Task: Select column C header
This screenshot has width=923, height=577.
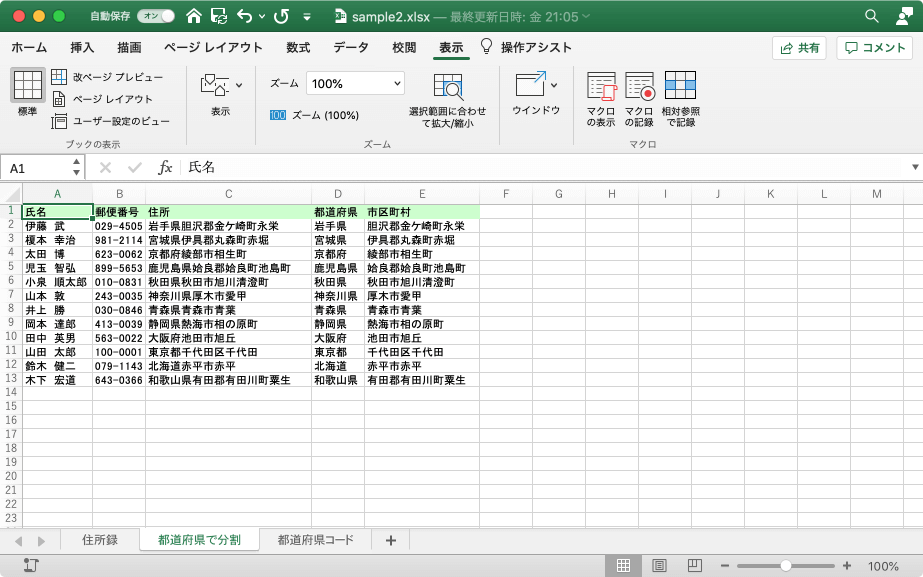Action: (228, 194)
